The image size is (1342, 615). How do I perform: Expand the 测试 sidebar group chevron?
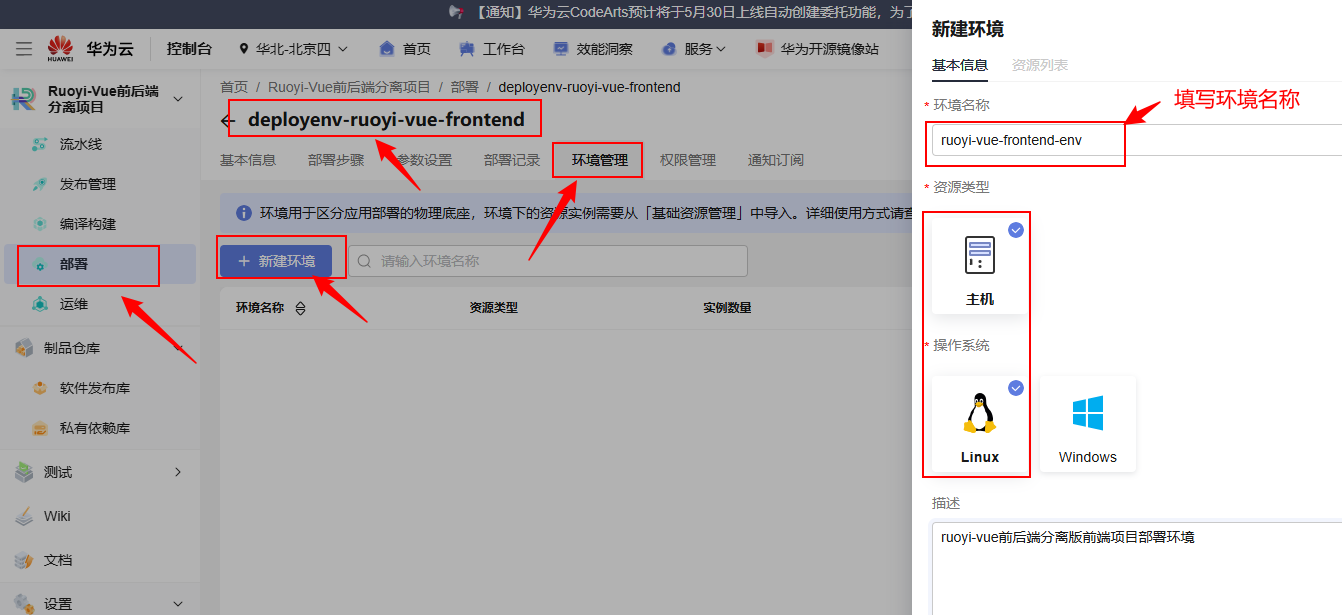click(179, 472)
